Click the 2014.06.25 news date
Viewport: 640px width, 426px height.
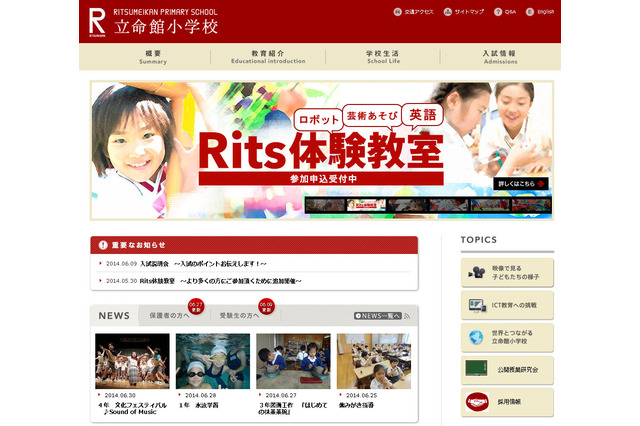point(361,395)
